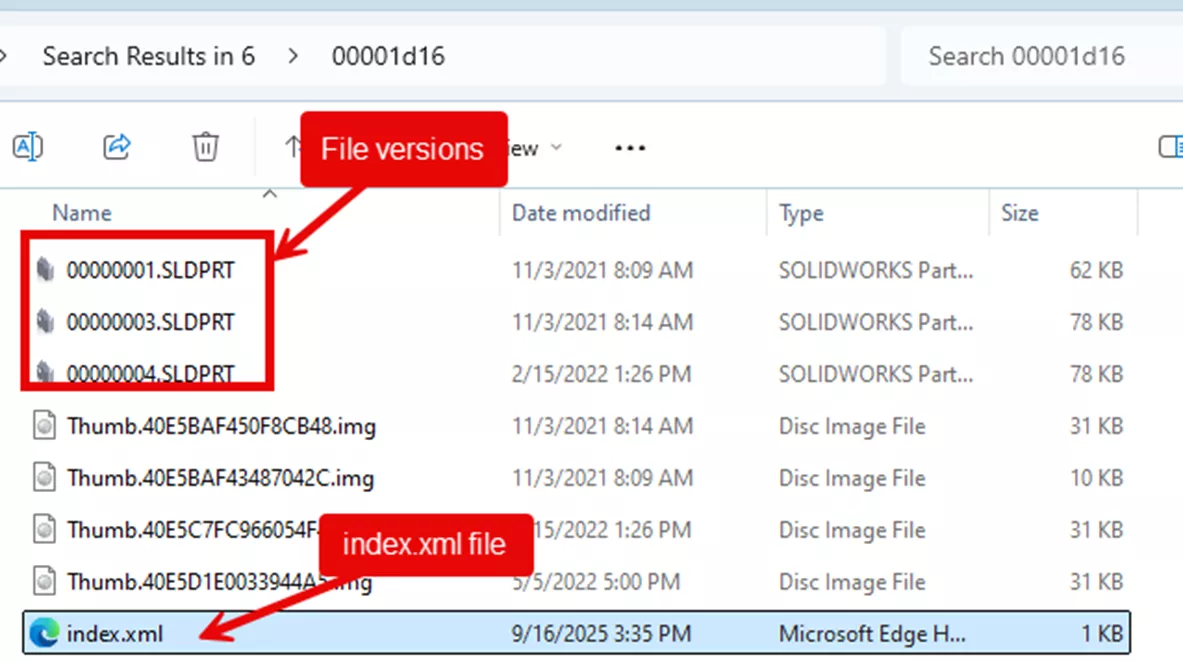Click the disc image icon beside Thumb.40E5BAF450F8CB48.img
Screen dimensions: 1183x662
pos(44,426)
